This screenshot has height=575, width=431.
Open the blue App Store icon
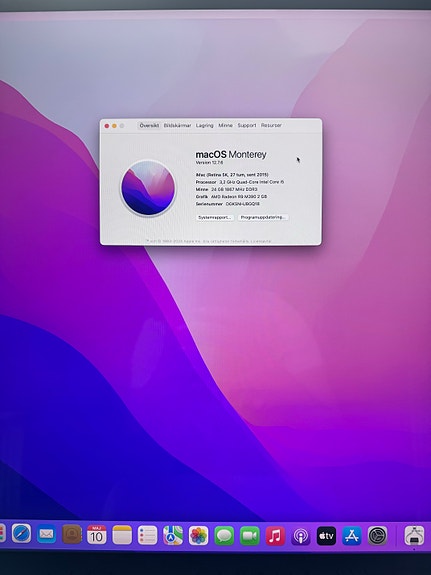pos(352,536)
